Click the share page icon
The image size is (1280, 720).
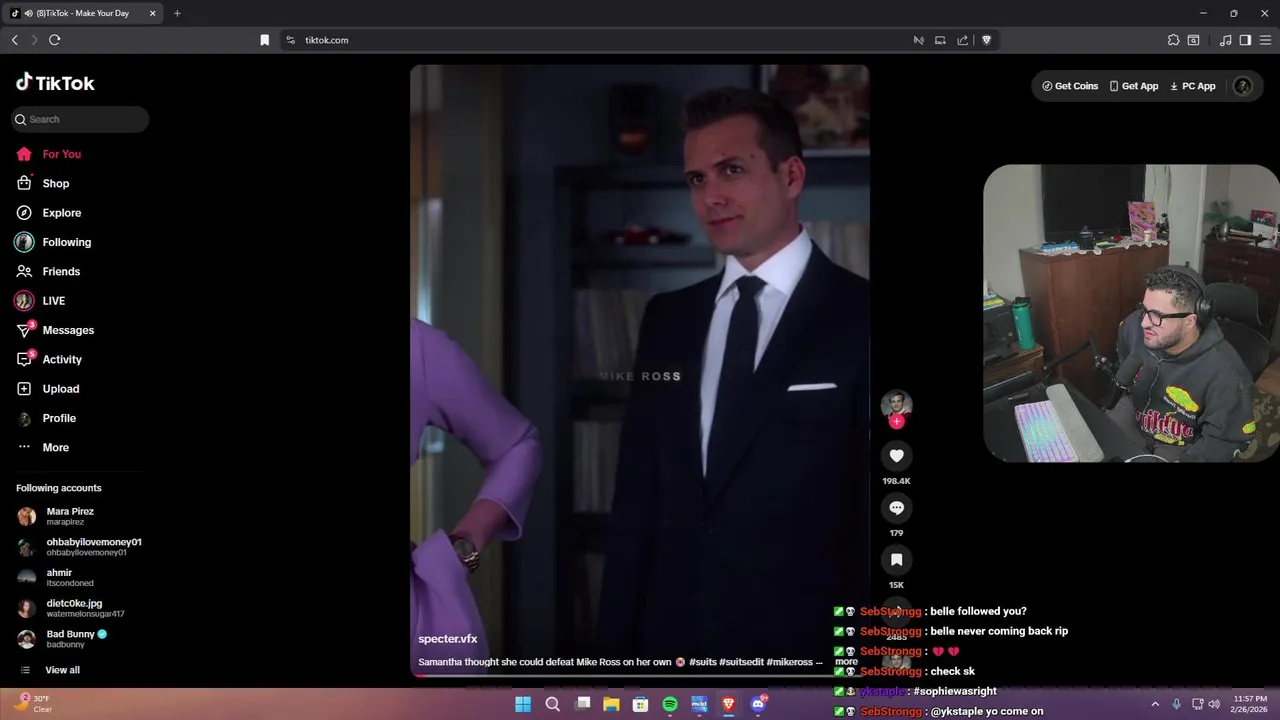click(x=962, y=40)
